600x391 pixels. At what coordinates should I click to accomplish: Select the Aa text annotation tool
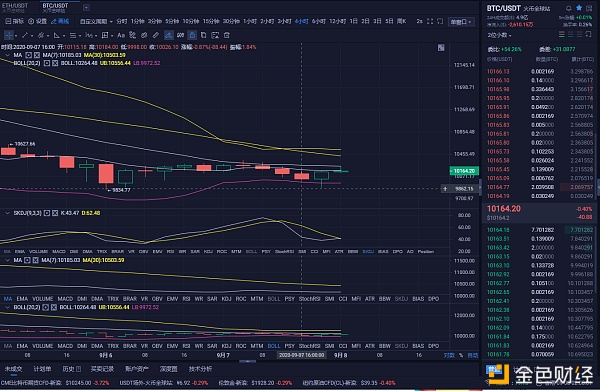point(121,35)
